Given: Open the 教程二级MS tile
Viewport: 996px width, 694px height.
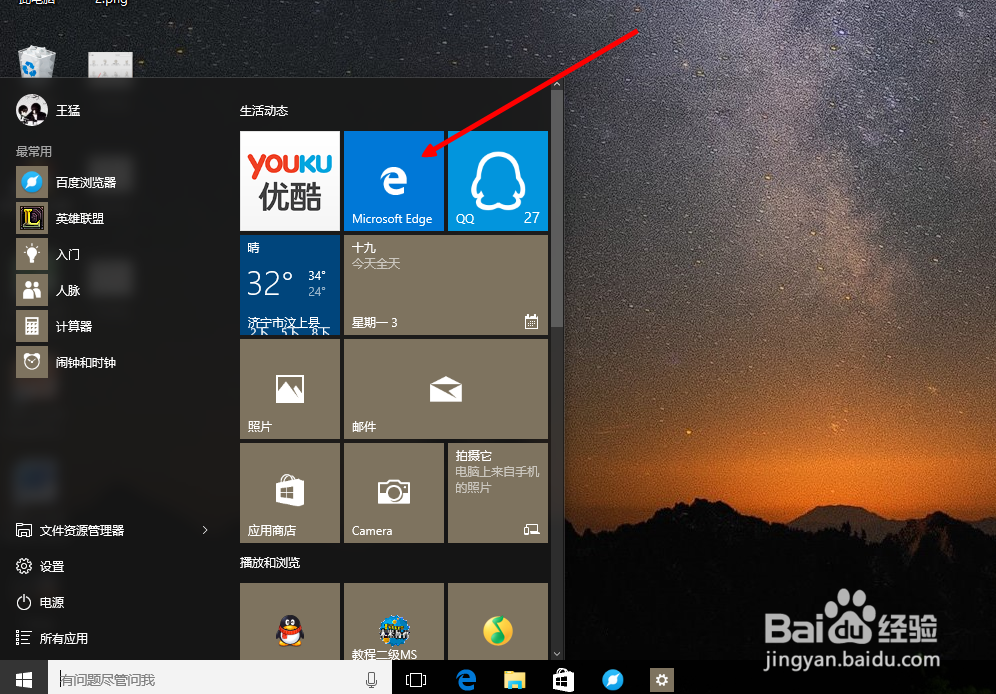Looking at the screenshot, I should click(x=394, y=622).
